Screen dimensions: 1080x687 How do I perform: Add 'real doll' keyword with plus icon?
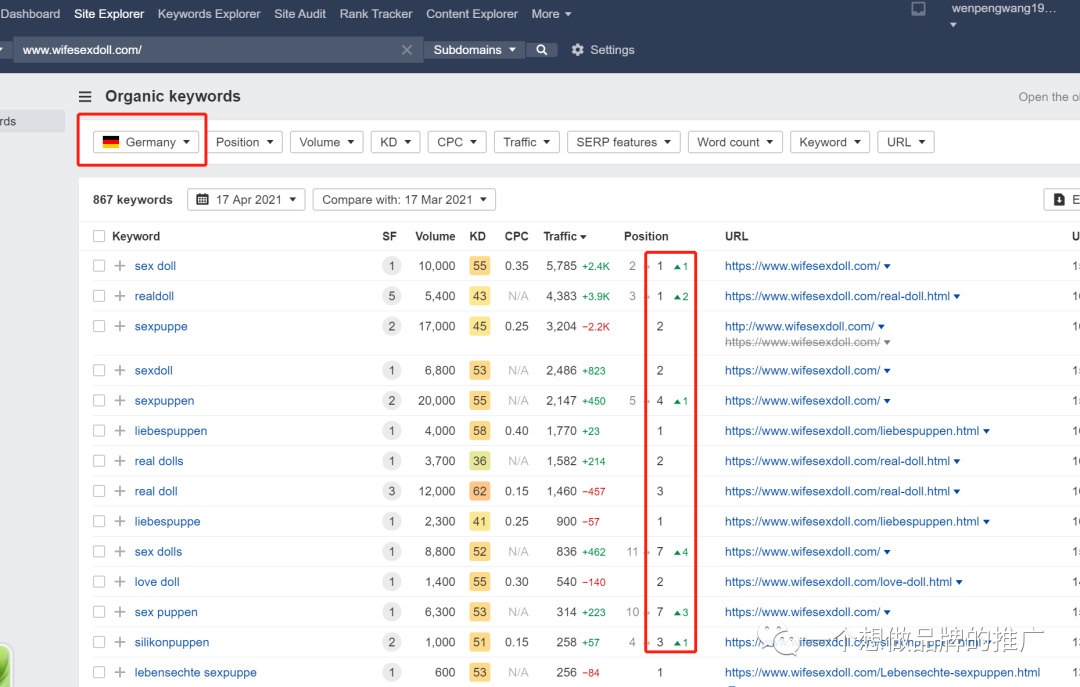pos(120,491)
